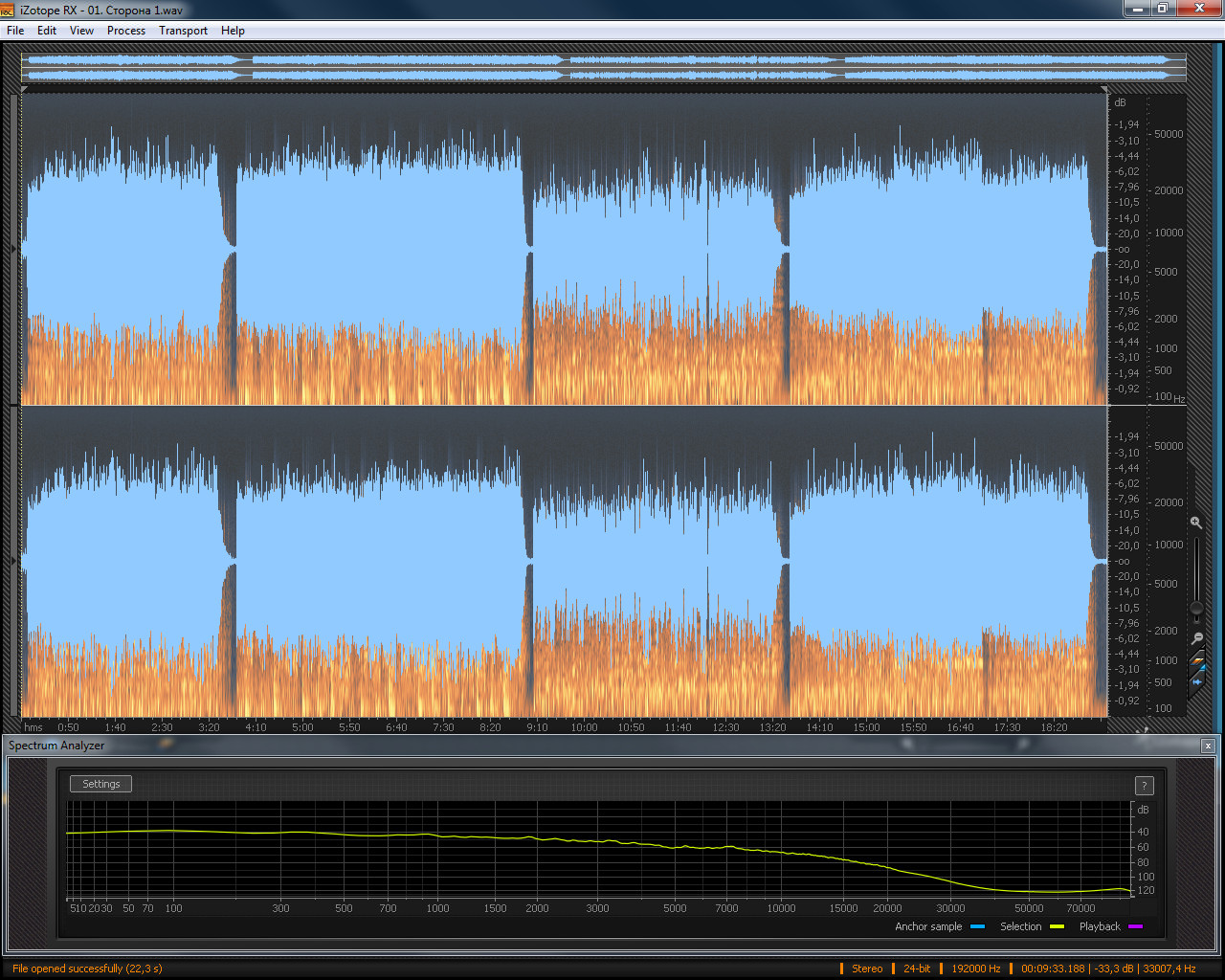Click the Playback purple legend swatch
This screenshot has height=980, width=1225.
[1135, 926]
